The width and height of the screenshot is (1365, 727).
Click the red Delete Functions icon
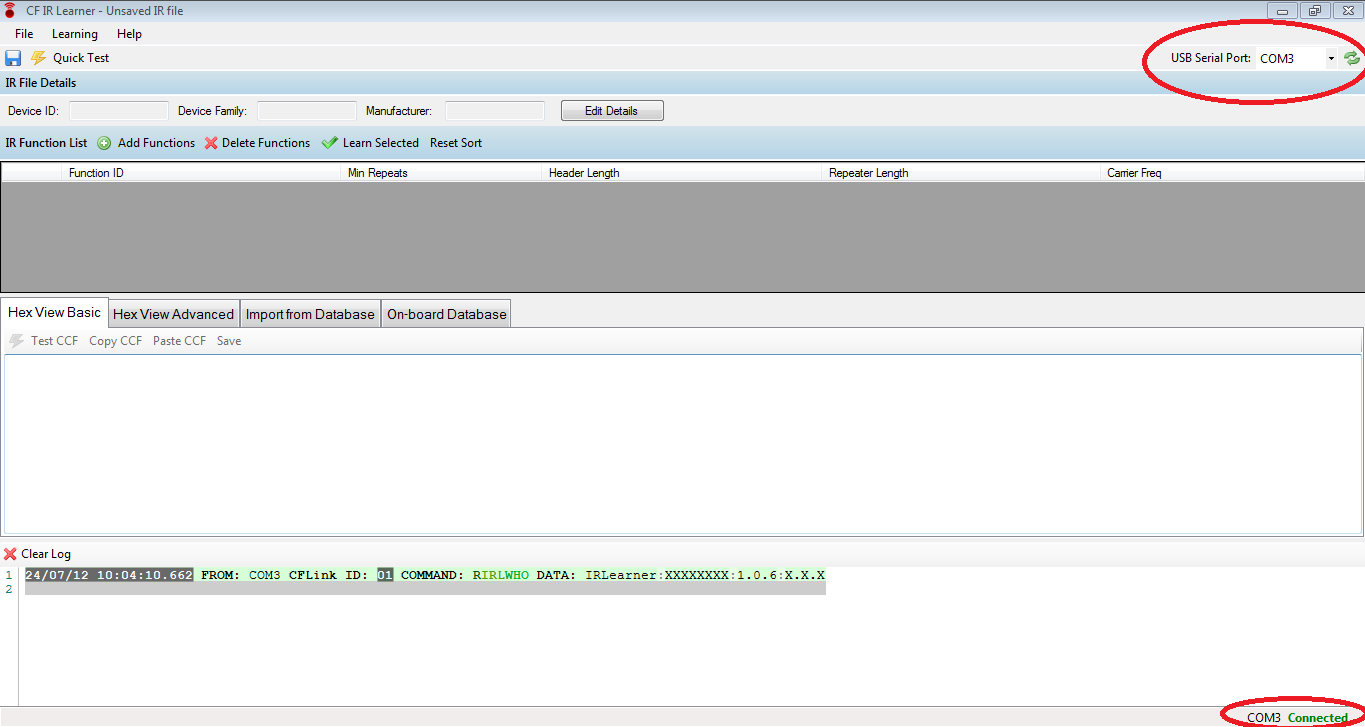pos(211,143)
